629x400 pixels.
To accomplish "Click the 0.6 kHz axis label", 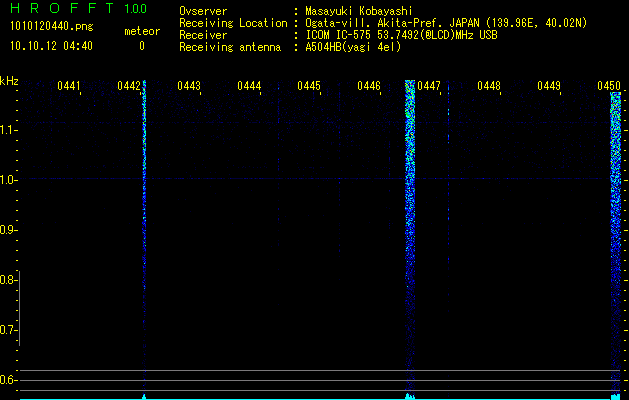I will [x=8, y=380].
